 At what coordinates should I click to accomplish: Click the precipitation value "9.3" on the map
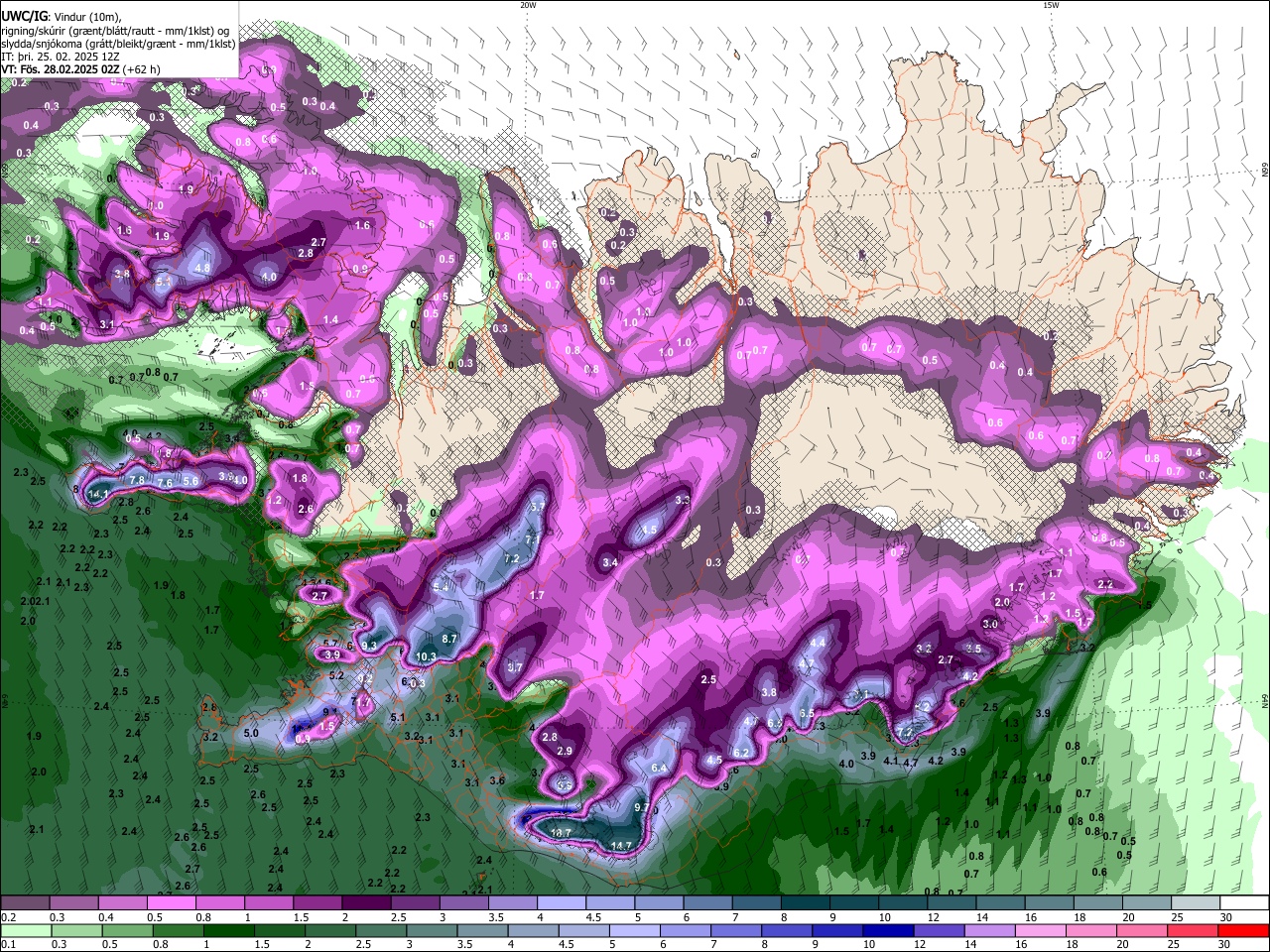pos(369,646)
